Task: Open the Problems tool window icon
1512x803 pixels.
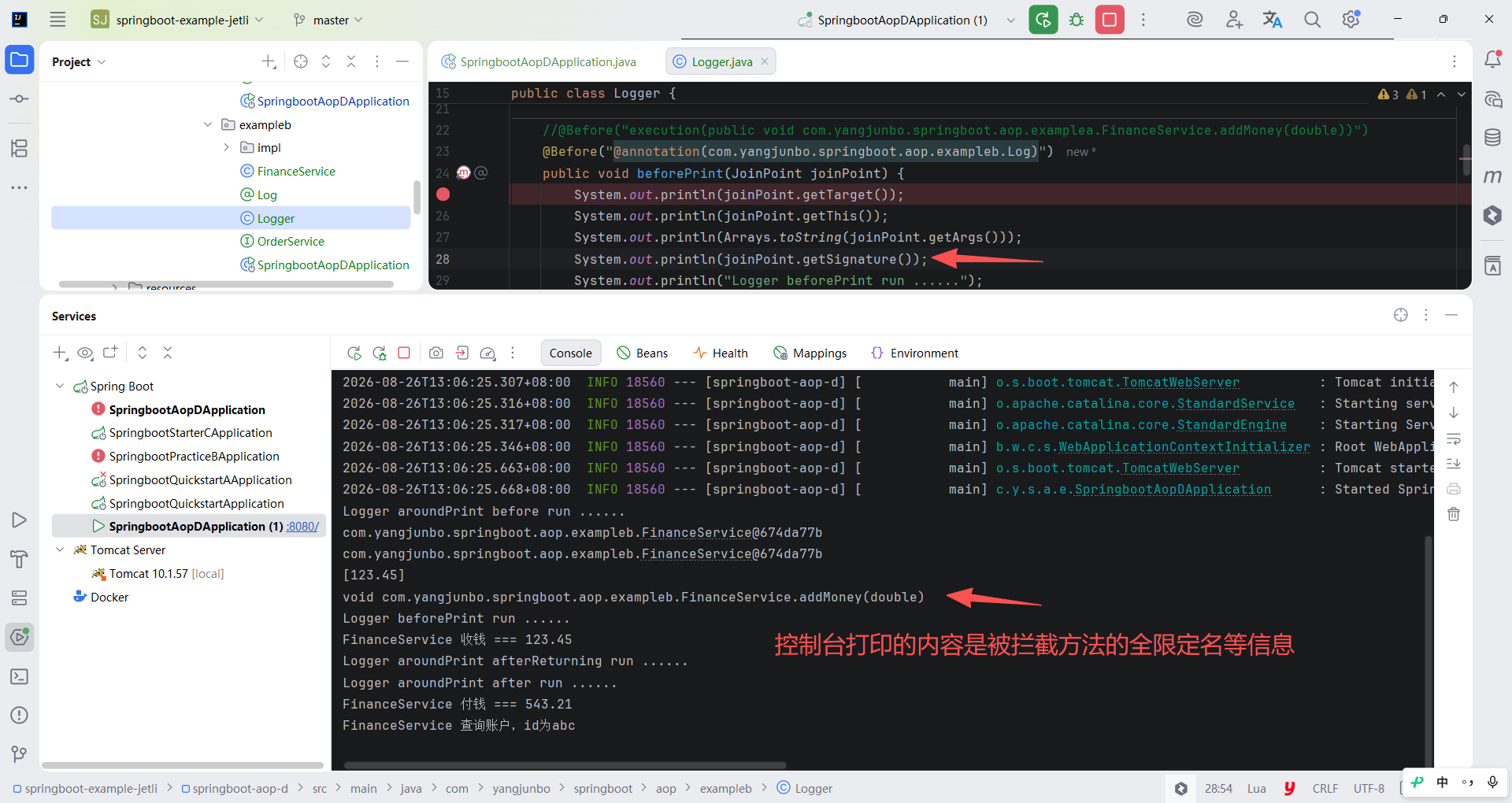Action: pyautogui.click(x=20, y=715)
